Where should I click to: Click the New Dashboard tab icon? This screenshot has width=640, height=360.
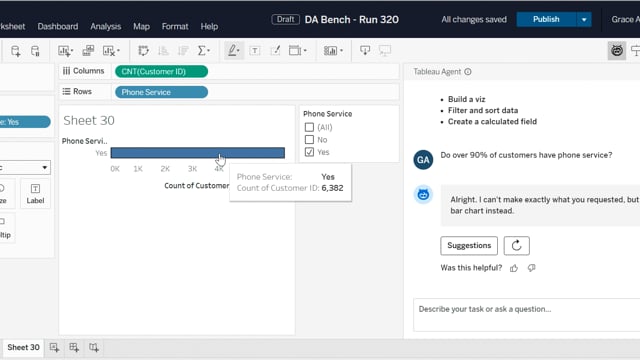tap(74, 347)
